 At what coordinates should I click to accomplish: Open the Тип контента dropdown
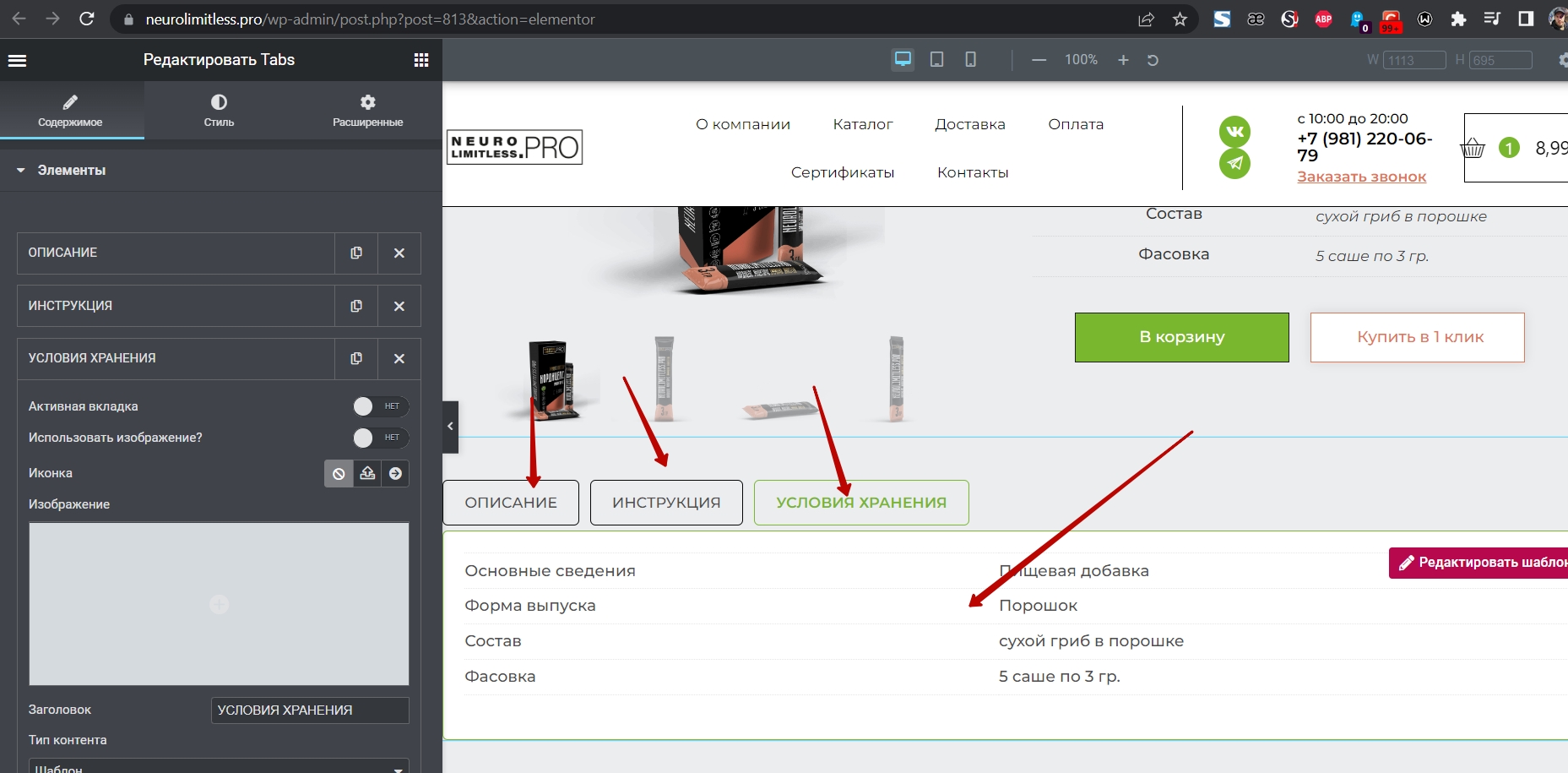point(219,767)
